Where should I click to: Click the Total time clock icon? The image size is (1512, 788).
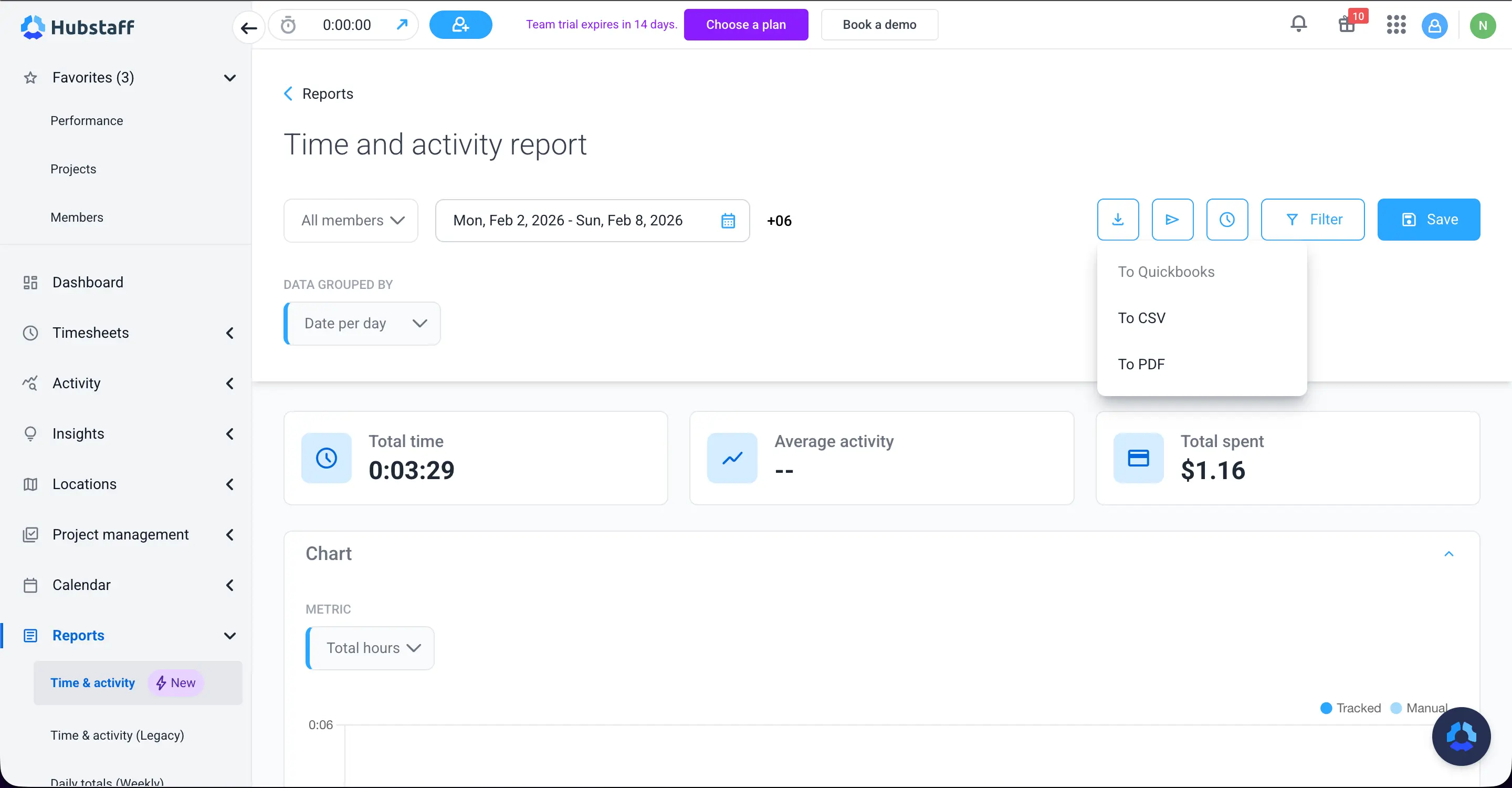[x=327, y=458]
